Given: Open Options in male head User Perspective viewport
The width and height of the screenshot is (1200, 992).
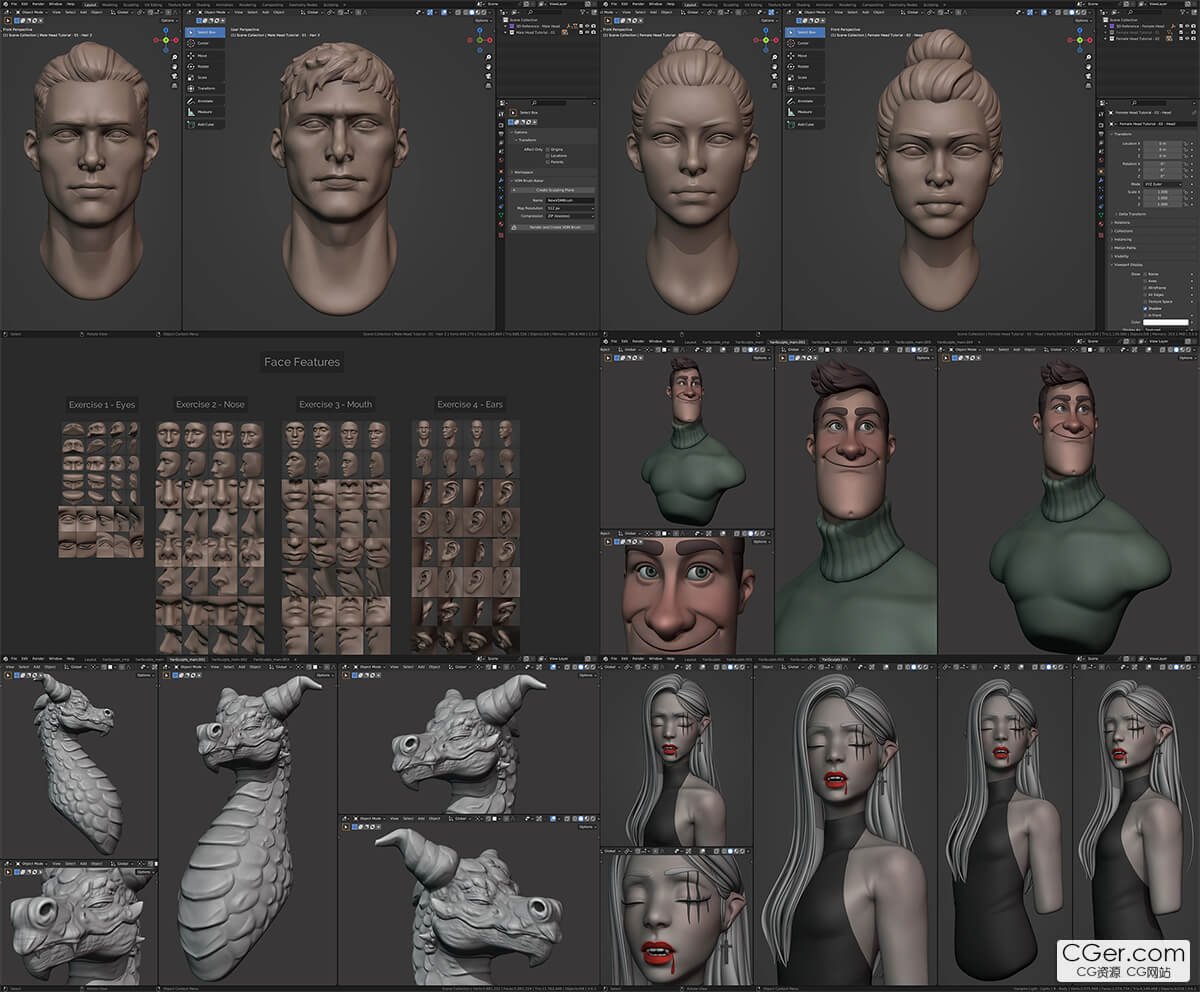Looking at the screenshot, I should pyautogui.click(x=482, y=20).
